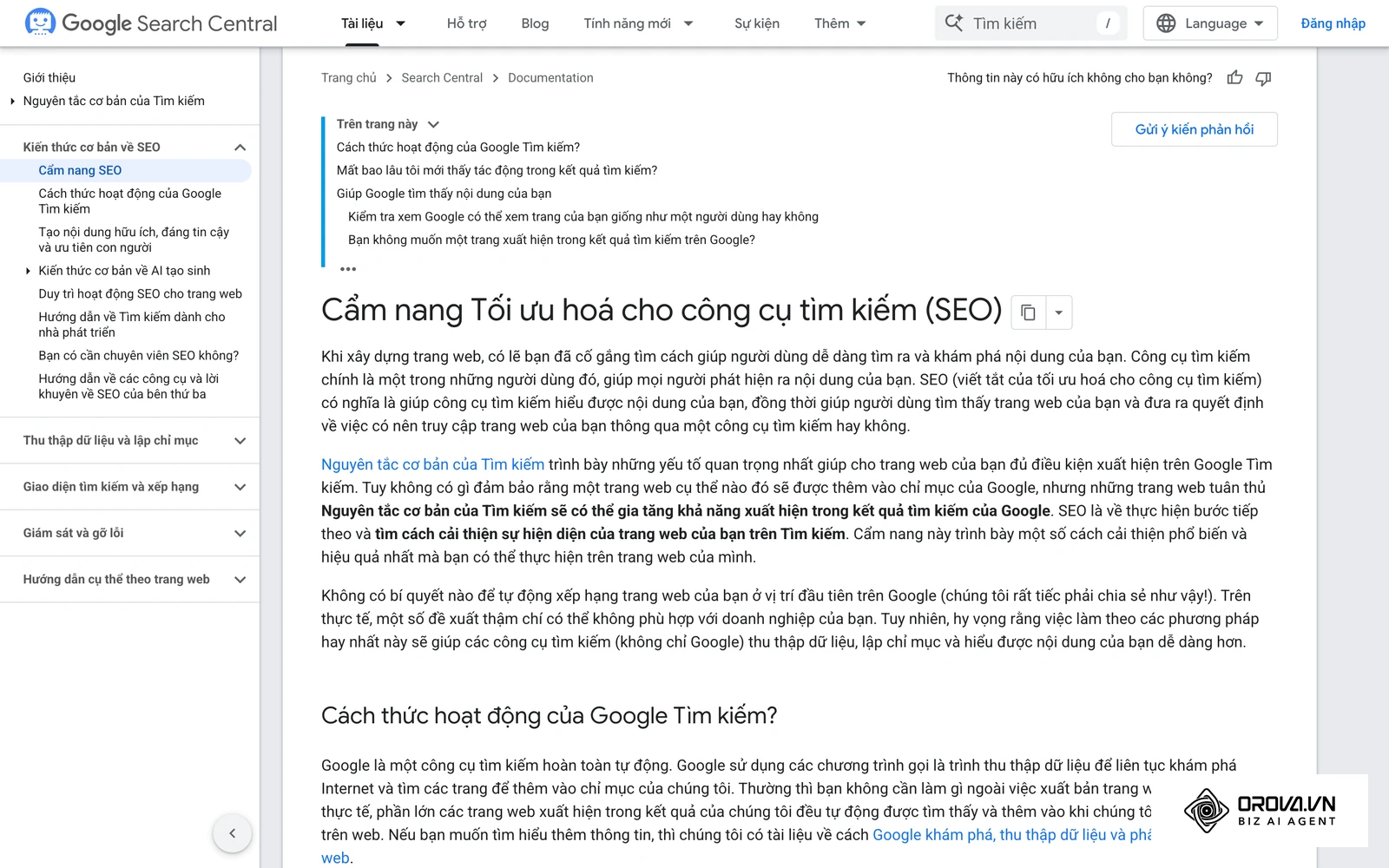Open the Hỗ trợ tab
This screenshot has height=868, width=1389.
[x=466, y=23]
